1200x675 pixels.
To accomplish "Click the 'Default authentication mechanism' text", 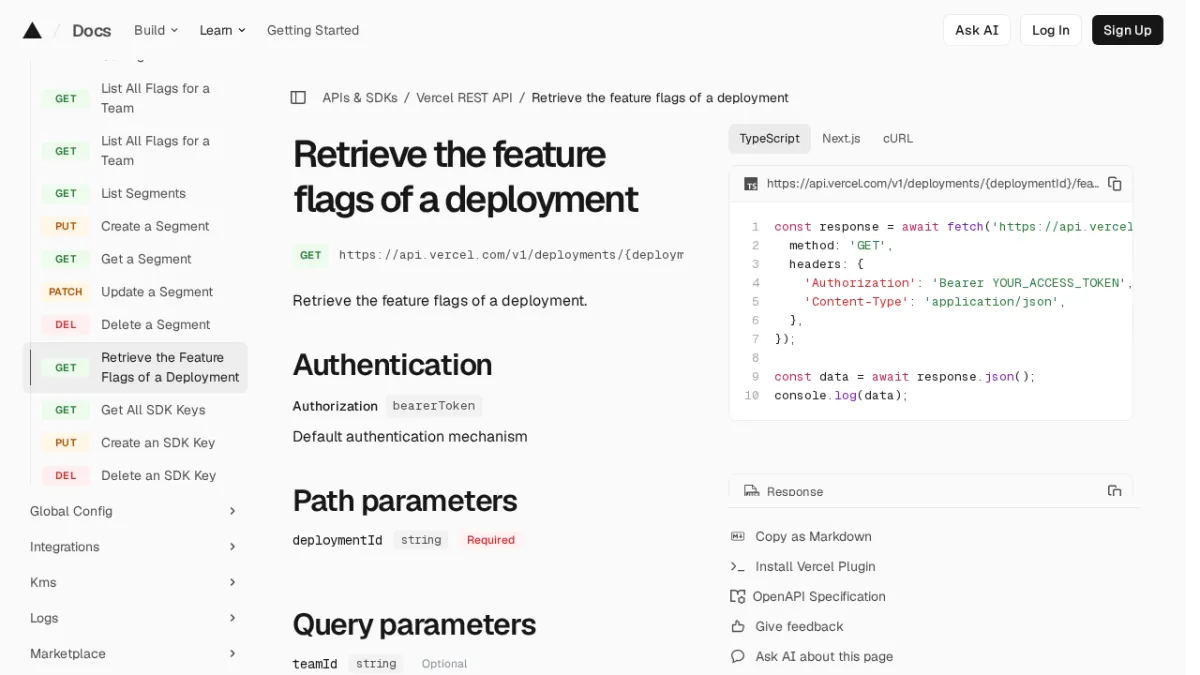I will pyautogui.click(x=410, y=437).
